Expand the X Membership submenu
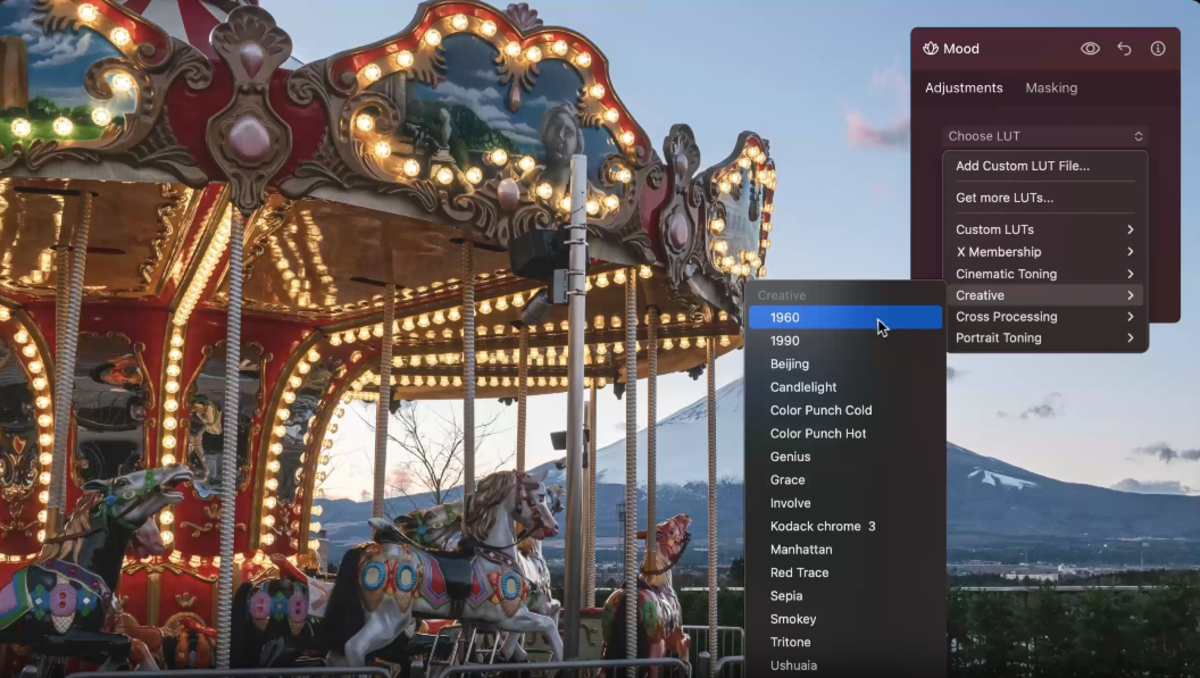The image size is (1200, 678). [x=999, y=251]
